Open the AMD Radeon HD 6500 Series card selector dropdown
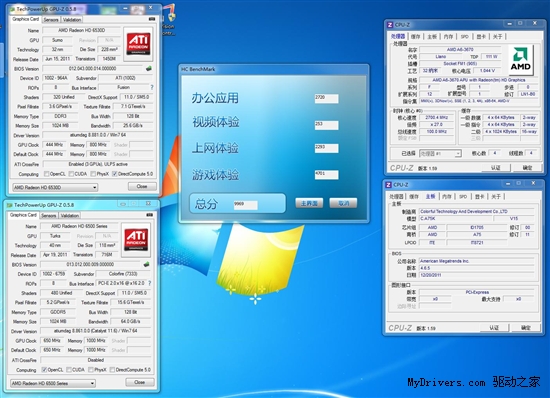Screen dimensions: 550x398 tap(53, 383)
